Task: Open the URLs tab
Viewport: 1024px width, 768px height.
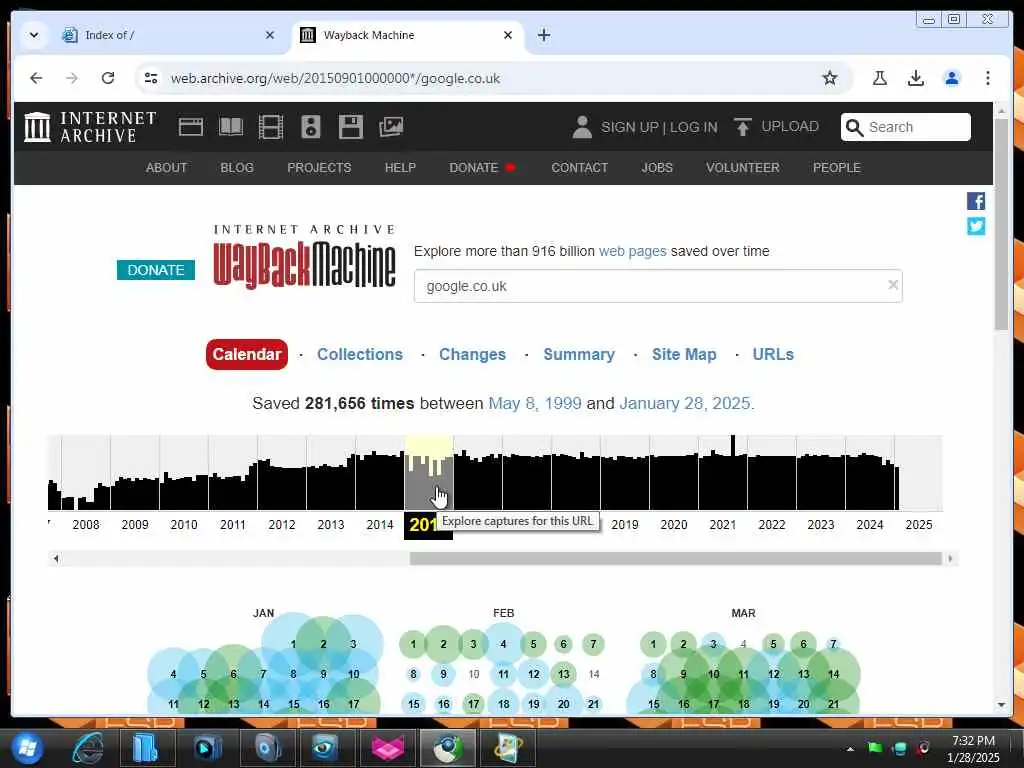Action: [x=773, y=354]
